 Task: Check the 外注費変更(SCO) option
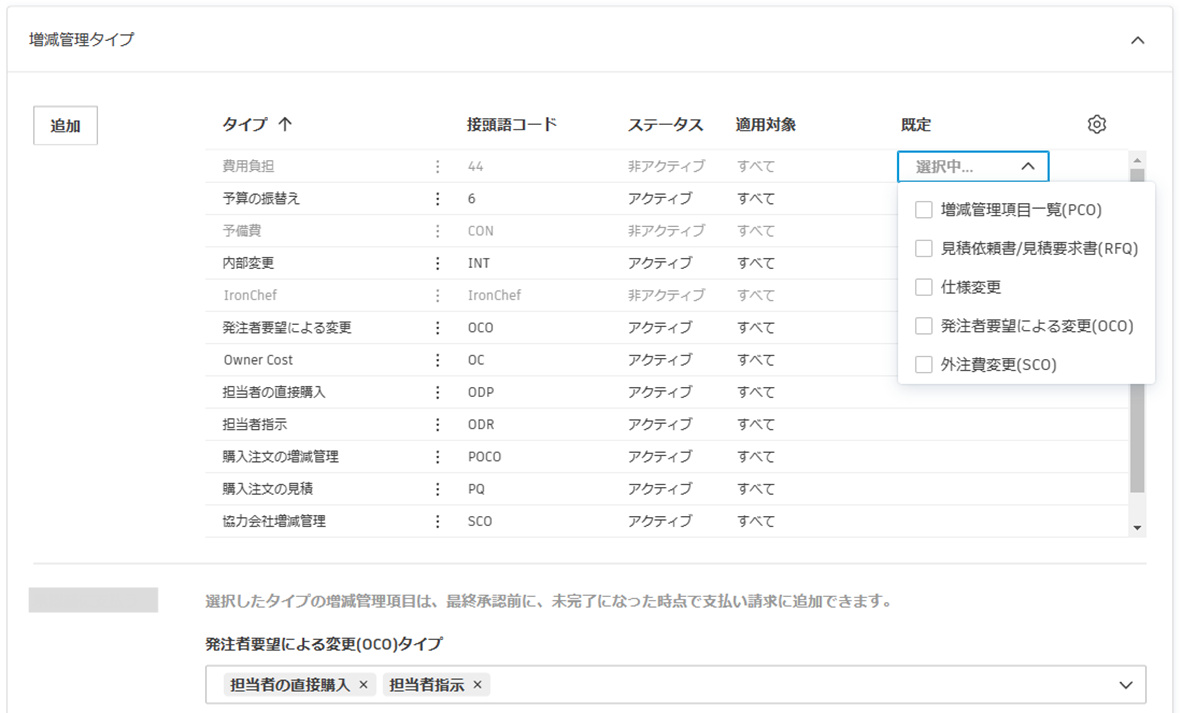[923, 364]
